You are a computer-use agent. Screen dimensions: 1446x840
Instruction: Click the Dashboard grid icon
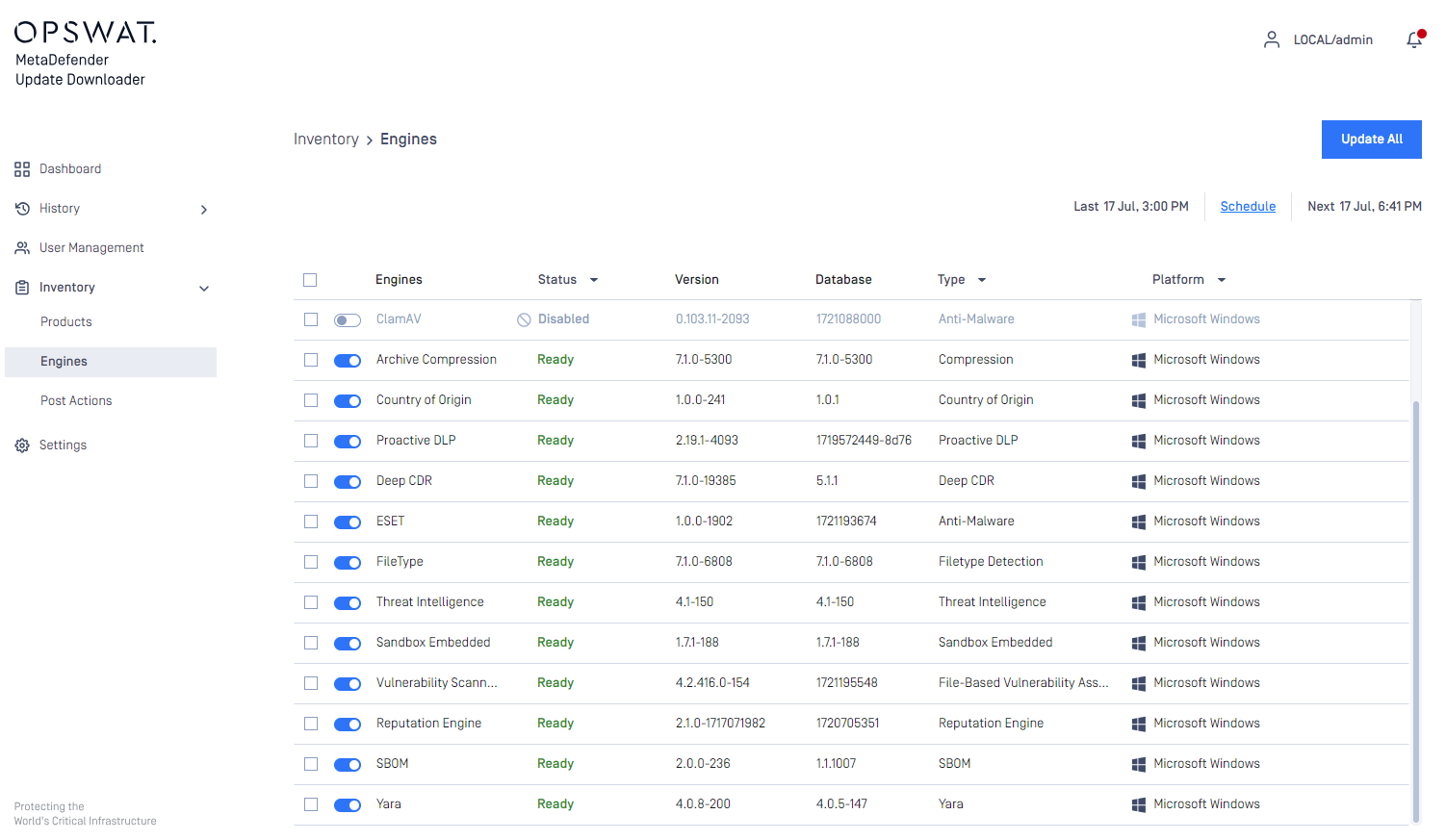coord(22,169)
